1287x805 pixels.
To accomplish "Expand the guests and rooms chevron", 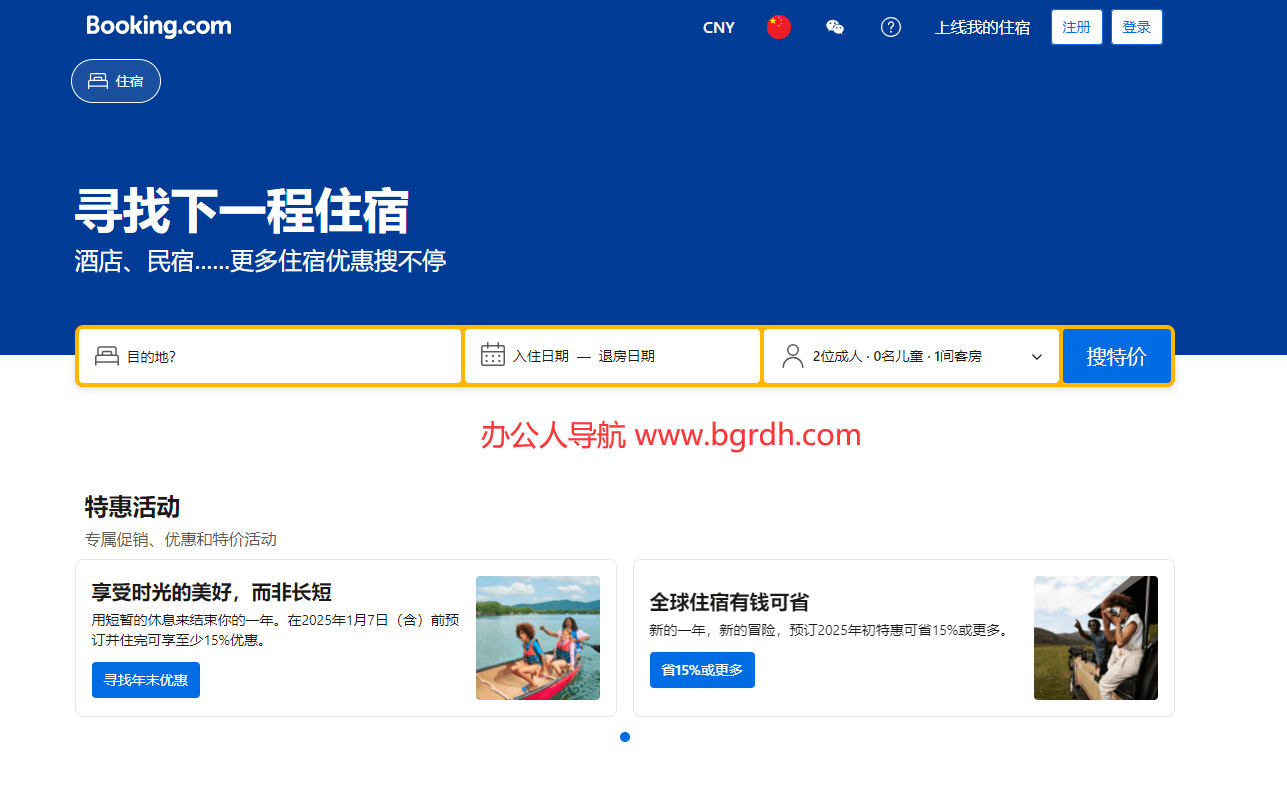I will (x=1037, y=357).
